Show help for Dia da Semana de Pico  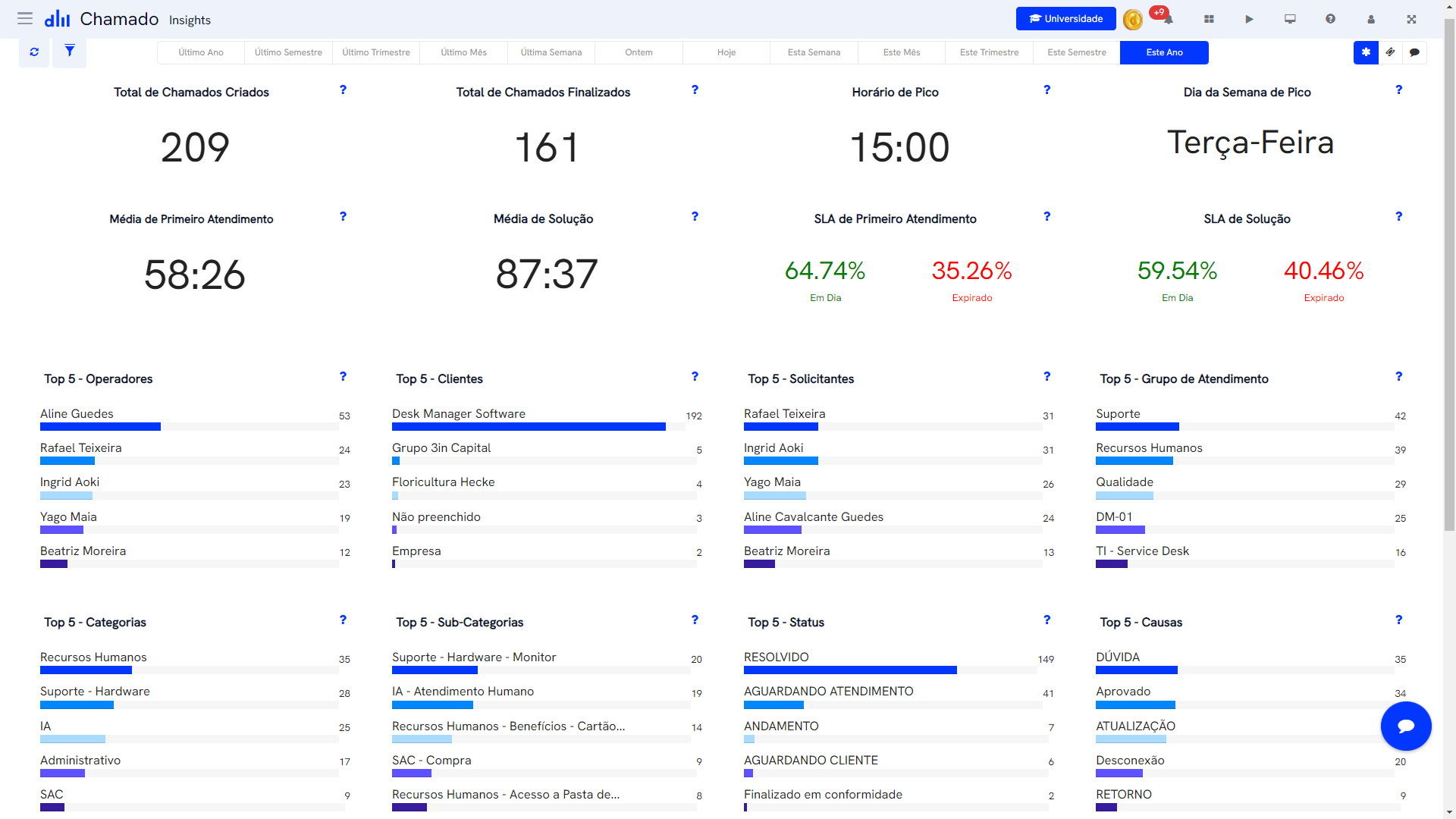pyautogui.click(x=1398, y=89)
